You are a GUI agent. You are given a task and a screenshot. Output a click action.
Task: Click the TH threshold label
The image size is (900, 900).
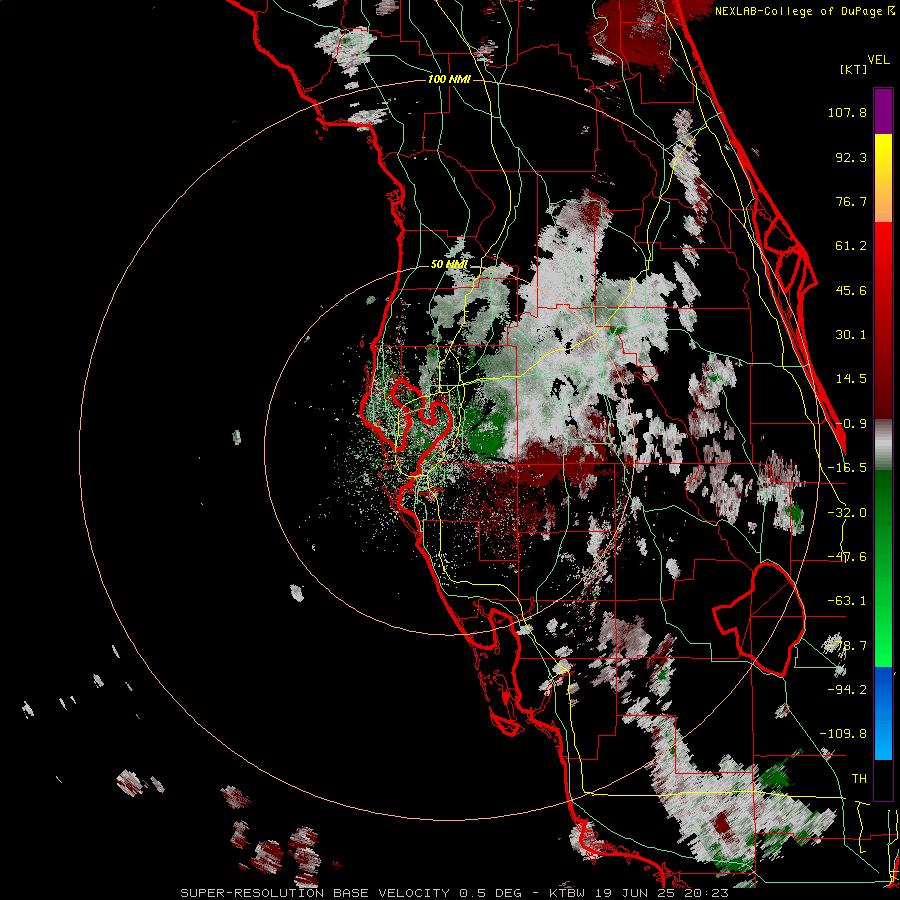pyautogui.click(x=859, y=778)
